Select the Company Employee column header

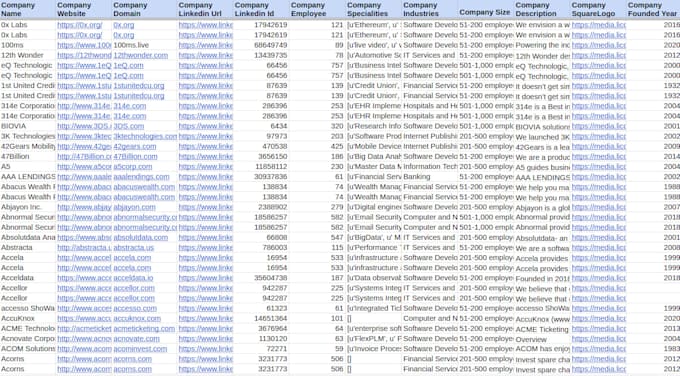(318, 9)
